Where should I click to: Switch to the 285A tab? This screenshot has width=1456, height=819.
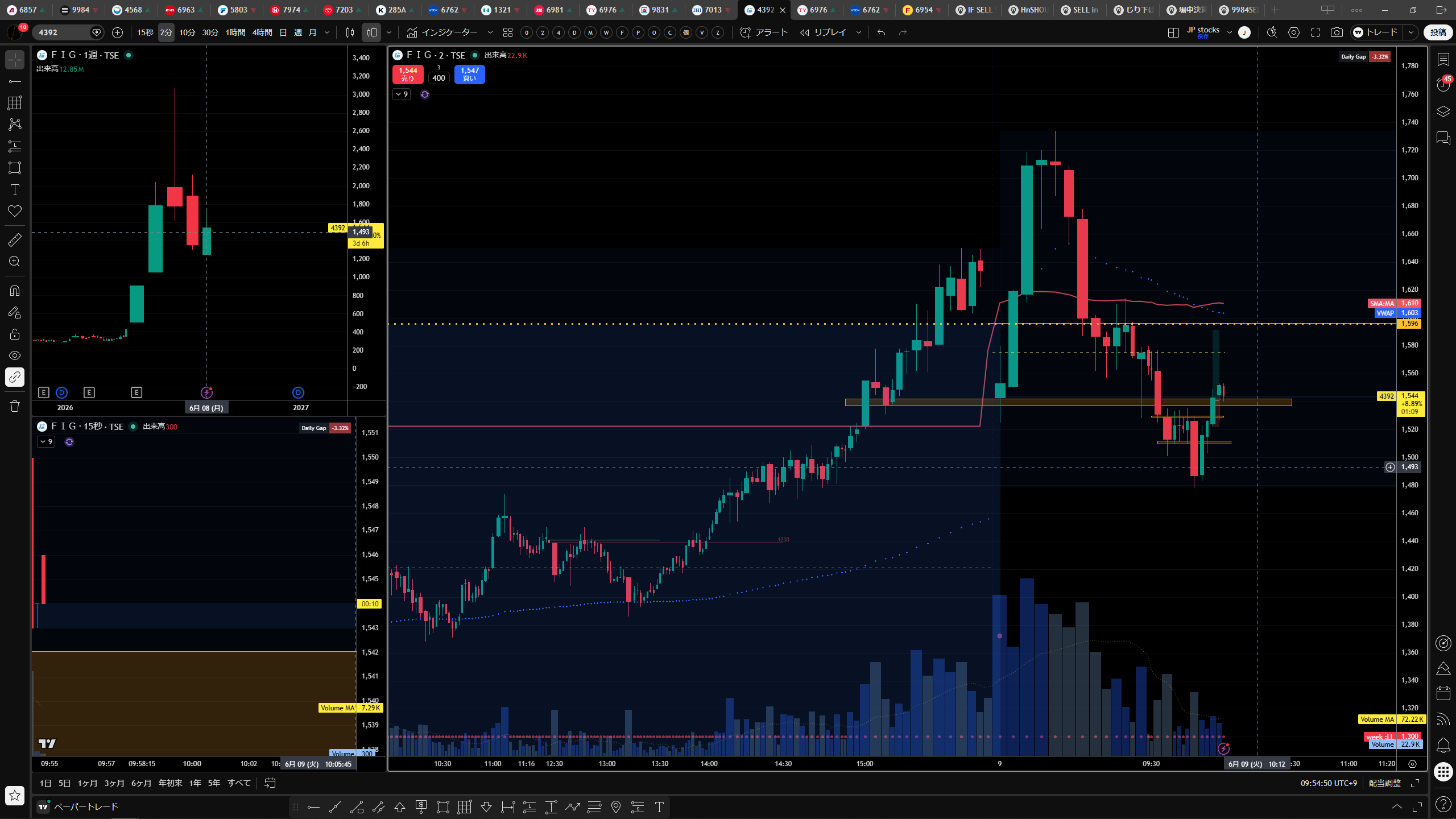[395, 10]
